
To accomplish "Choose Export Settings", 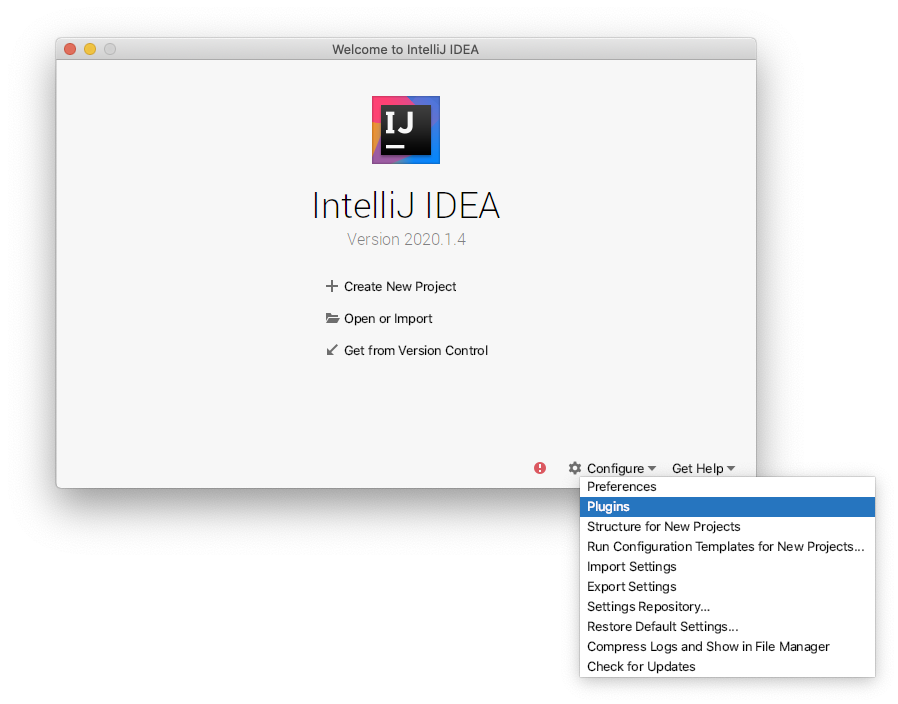I will tap(727, 587).
